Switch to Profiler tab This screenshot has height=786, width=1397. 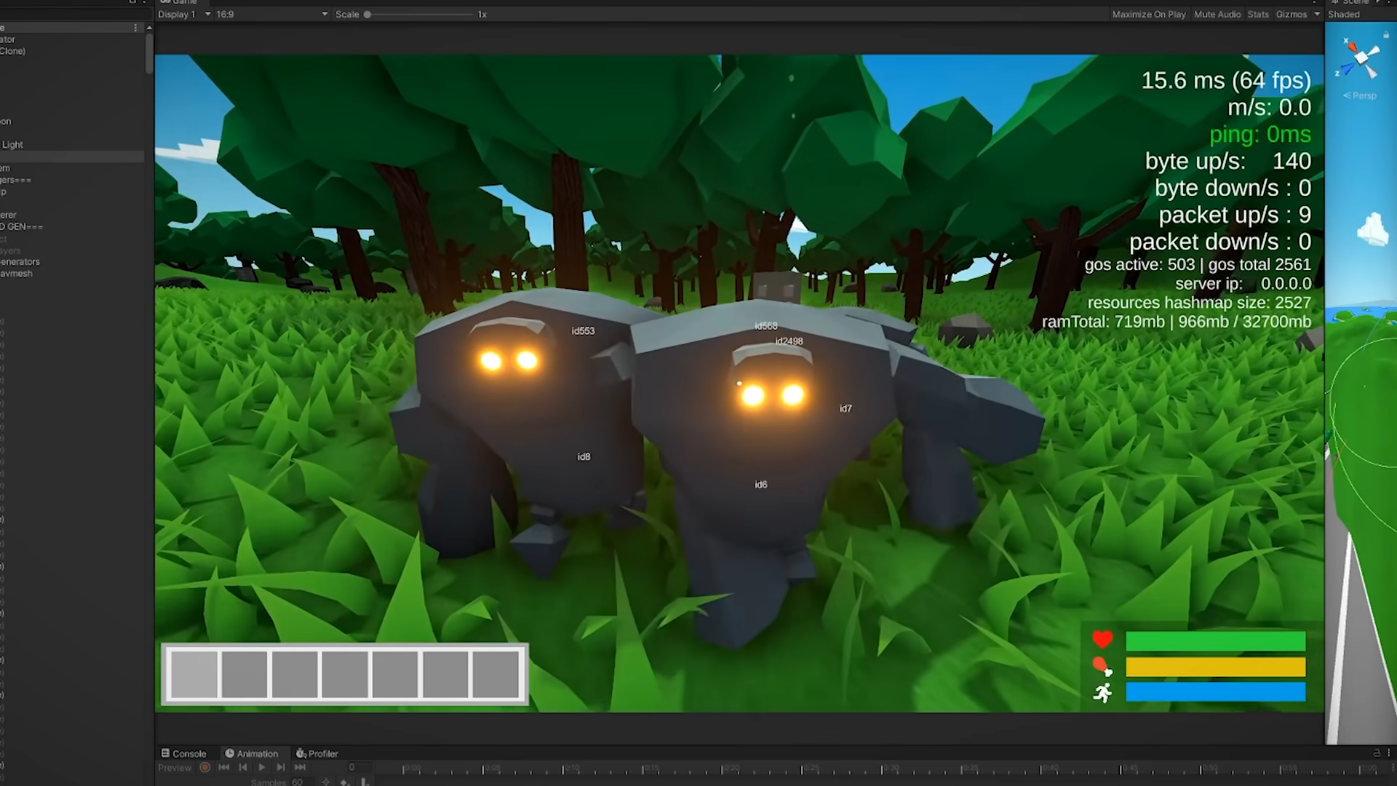(x=317, y=754)
